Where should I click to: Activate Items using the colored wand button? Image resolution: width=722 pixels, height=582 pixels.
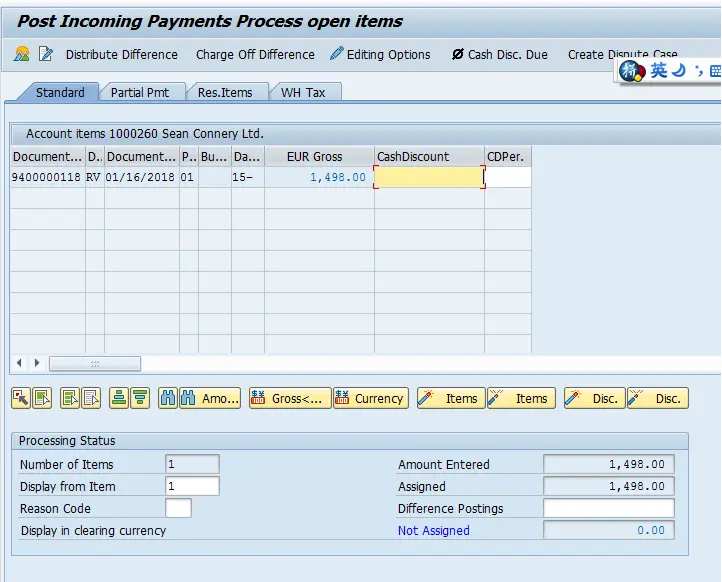[x=451, y=398]
